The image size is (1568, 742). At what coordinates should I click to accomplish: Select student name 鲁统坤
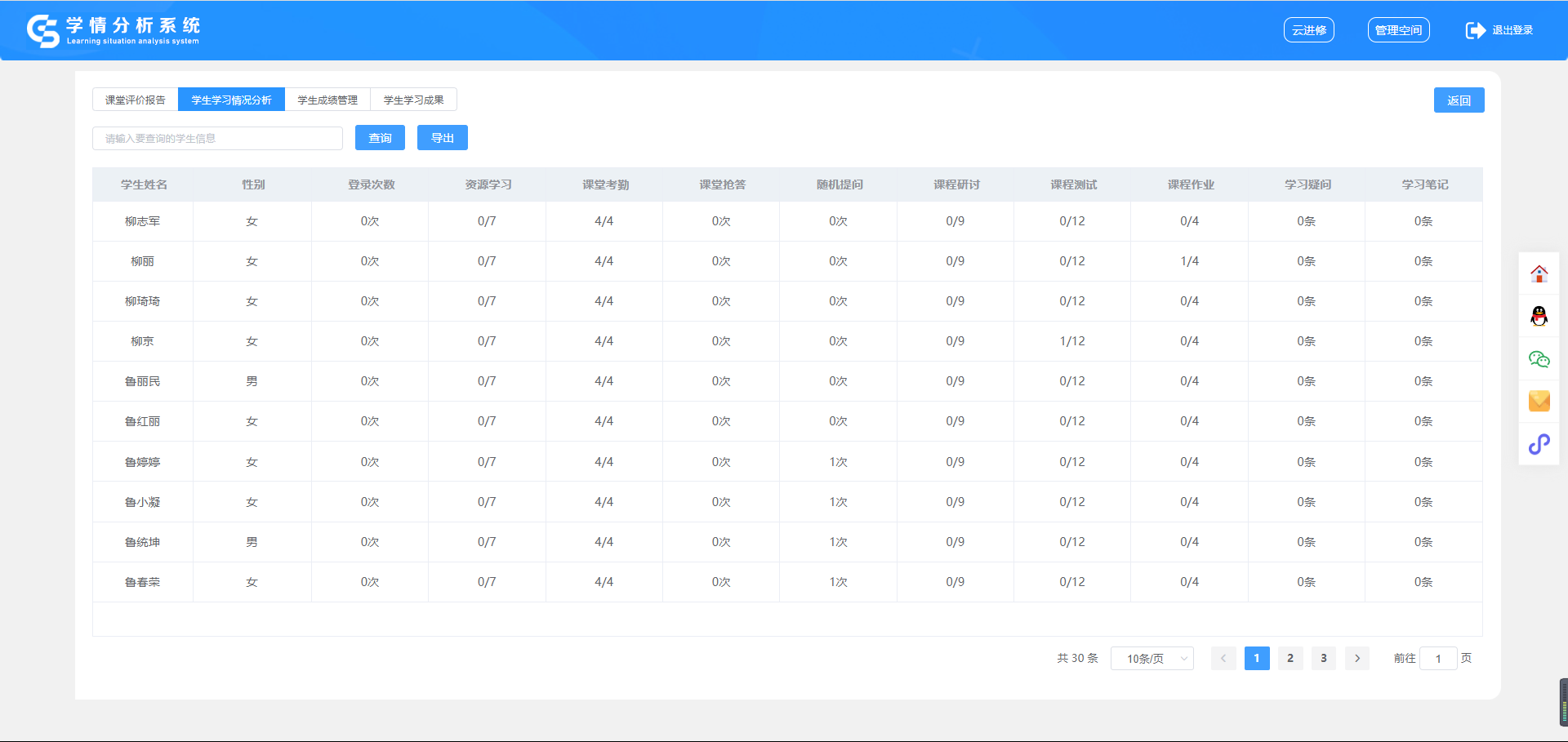[142, 542]
